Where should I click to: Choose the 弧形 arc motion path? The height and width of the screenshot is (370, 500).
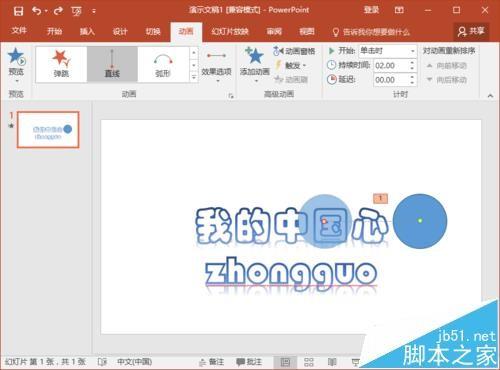163,64
